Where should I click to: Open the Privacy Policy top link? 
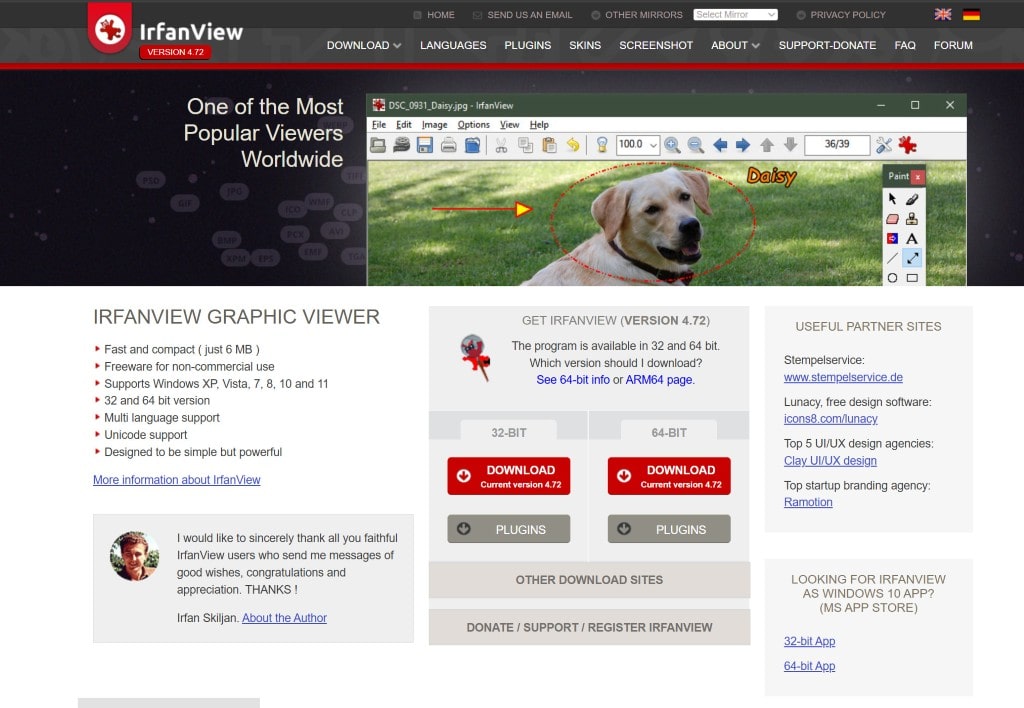point(847,15)
